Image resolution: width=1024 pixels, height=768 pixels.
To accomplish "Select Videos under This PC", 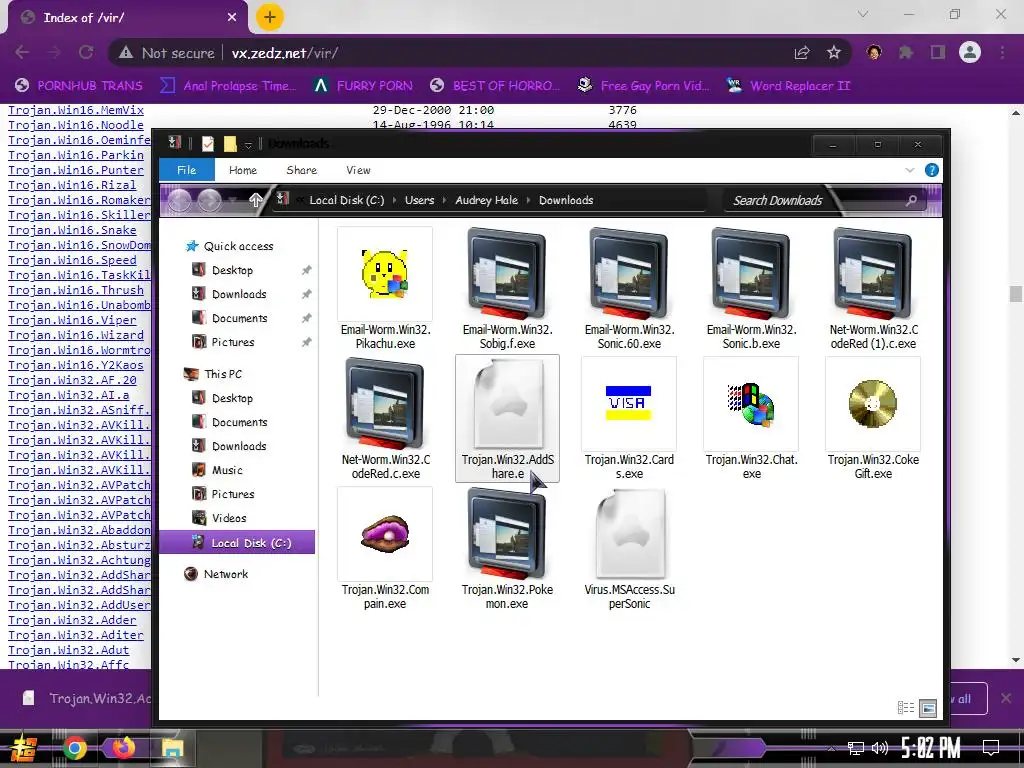I will [219, 518].
